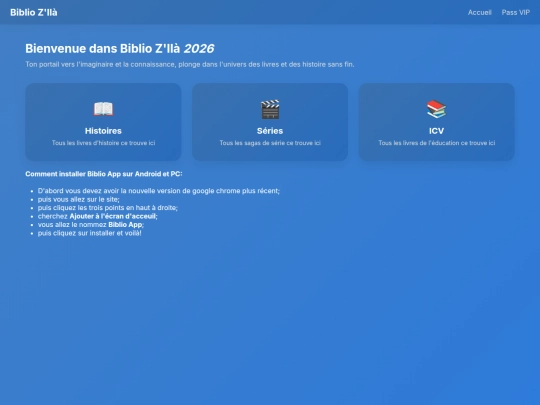The image size is (540, 405).
Task: Click the Biblio Z'Ilà site logo
Action: click(34, 12)
